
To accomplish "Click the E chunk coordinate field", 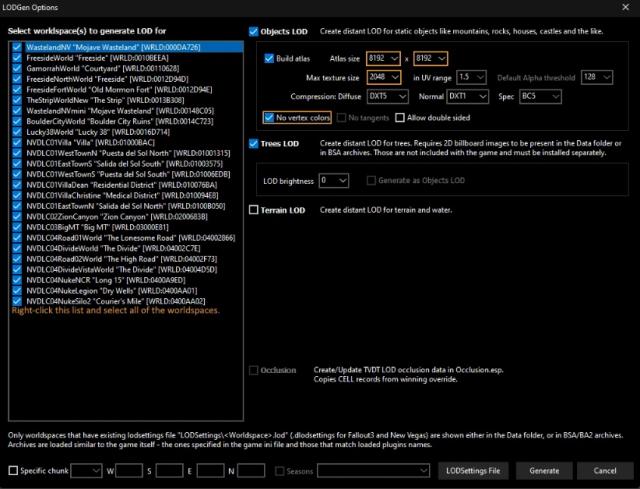I will pos(210,471).
